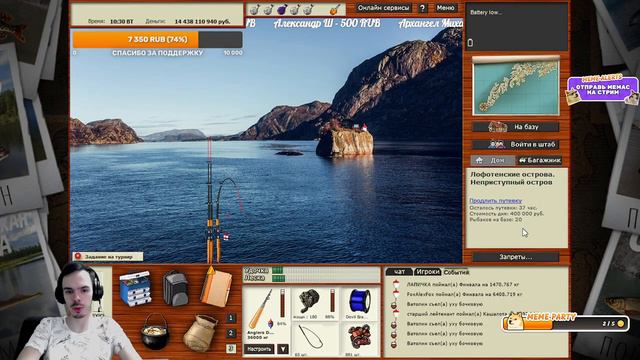The image size is (640, 360).
Task: Click the second gray flask icon
Action: (x=268, y=9)
